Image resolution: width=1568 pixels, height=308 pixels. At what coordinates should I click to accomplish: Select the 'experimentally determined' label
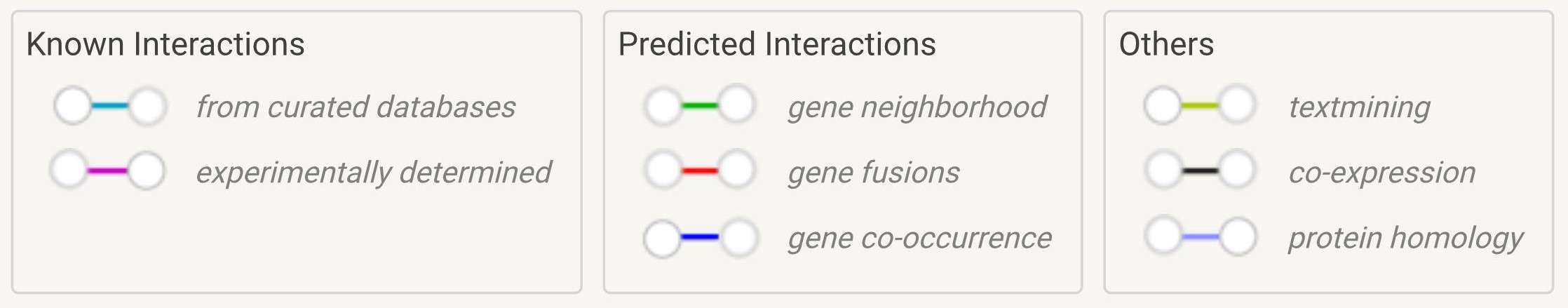(x=374, y=173)
